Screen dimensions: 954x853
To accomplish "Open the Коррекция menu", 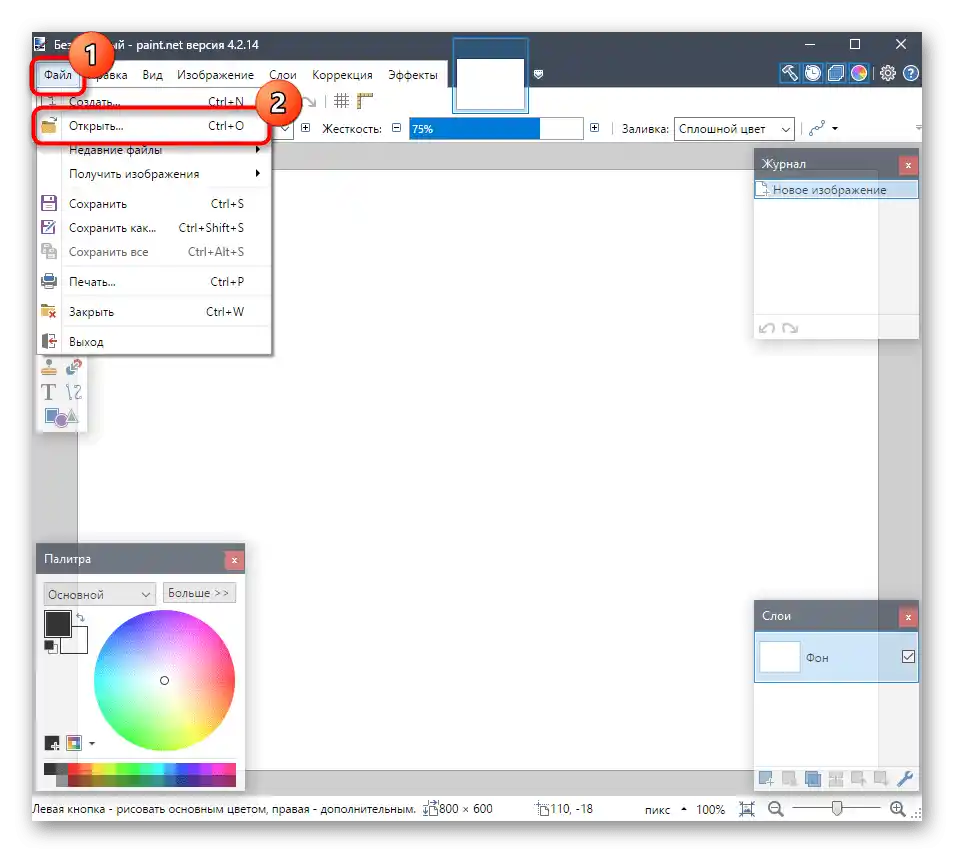I will pos(342,75).
